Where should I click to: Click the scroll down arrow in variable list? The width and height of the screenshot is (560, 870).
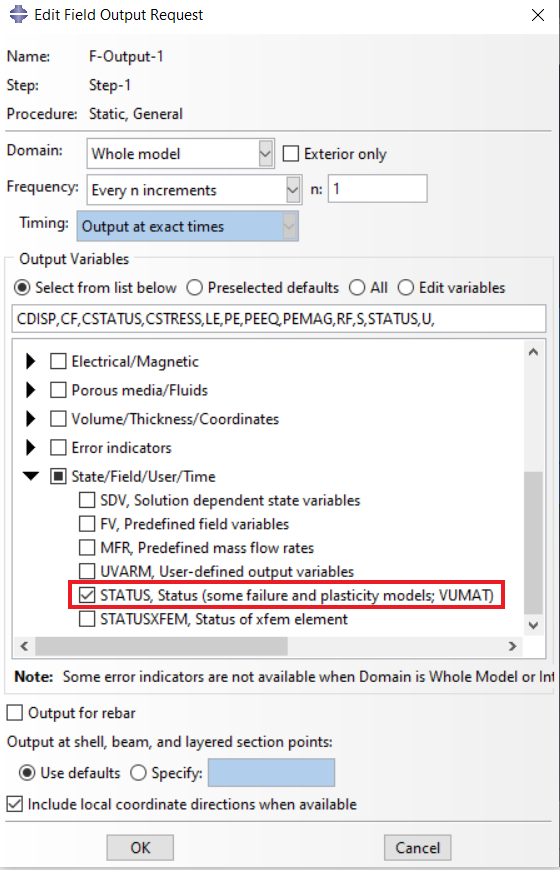point(533,625)
